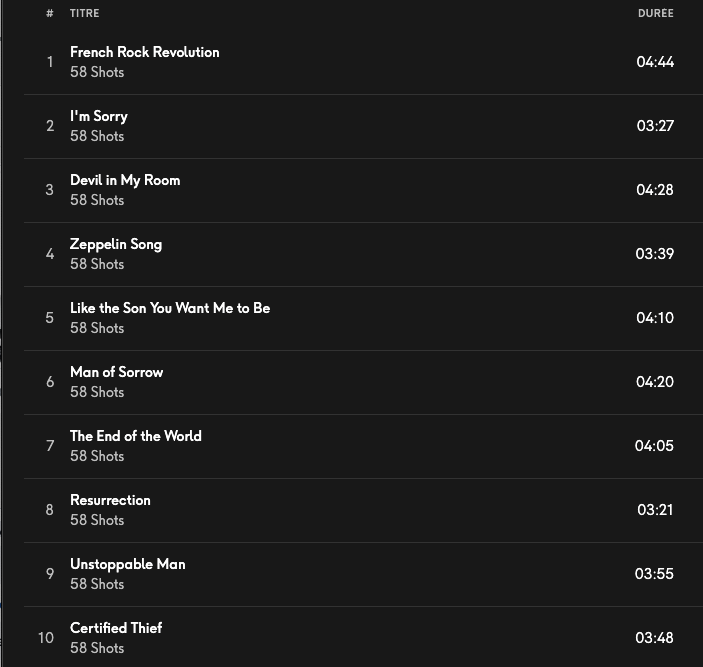Select the Zeppelin Song track
The height and width of the screenshot is (667, 703).
click(x=115, y=244)
